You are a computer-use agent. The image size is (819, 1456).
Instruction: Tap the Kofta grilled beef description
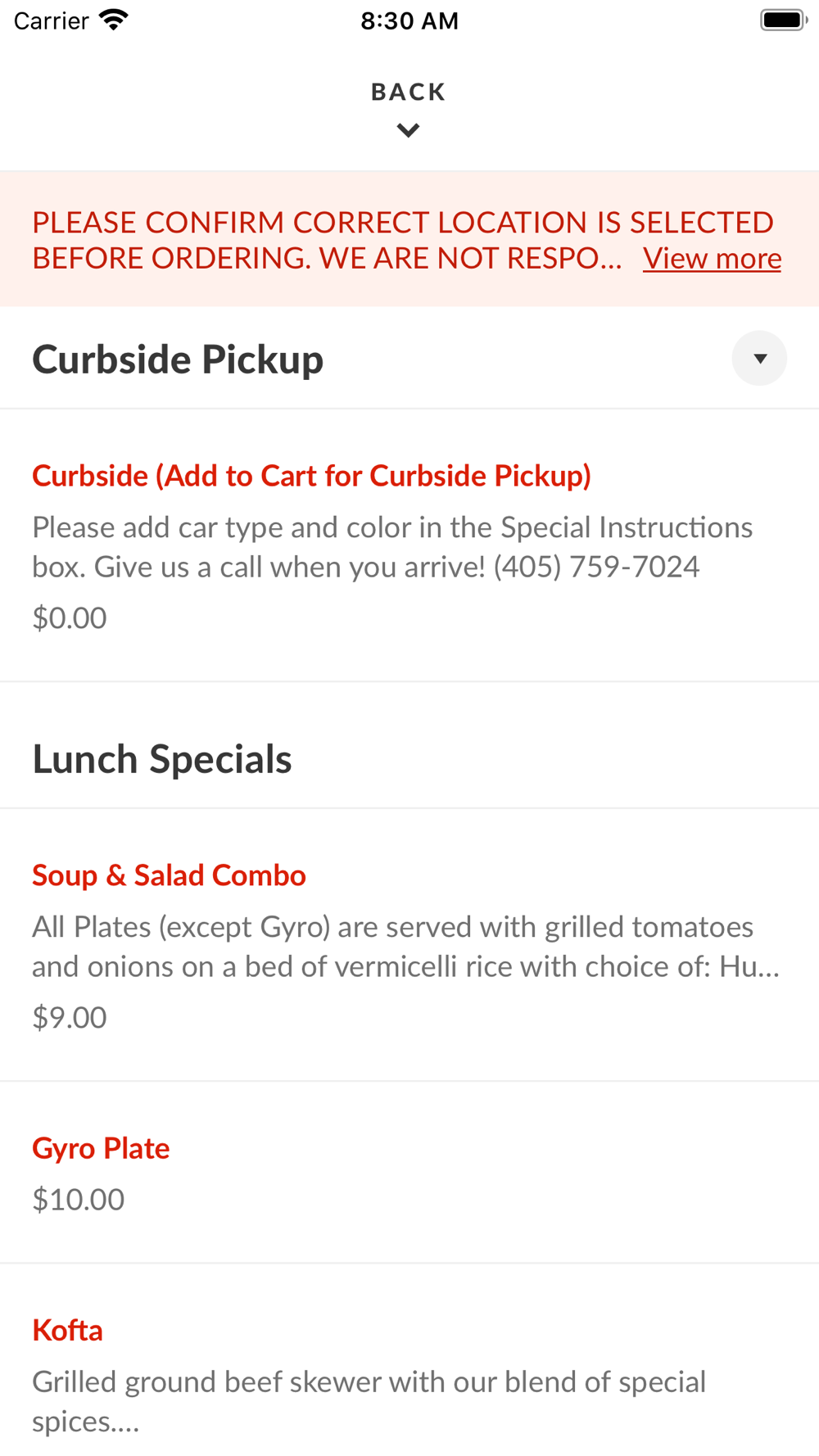click(369, 1401)
